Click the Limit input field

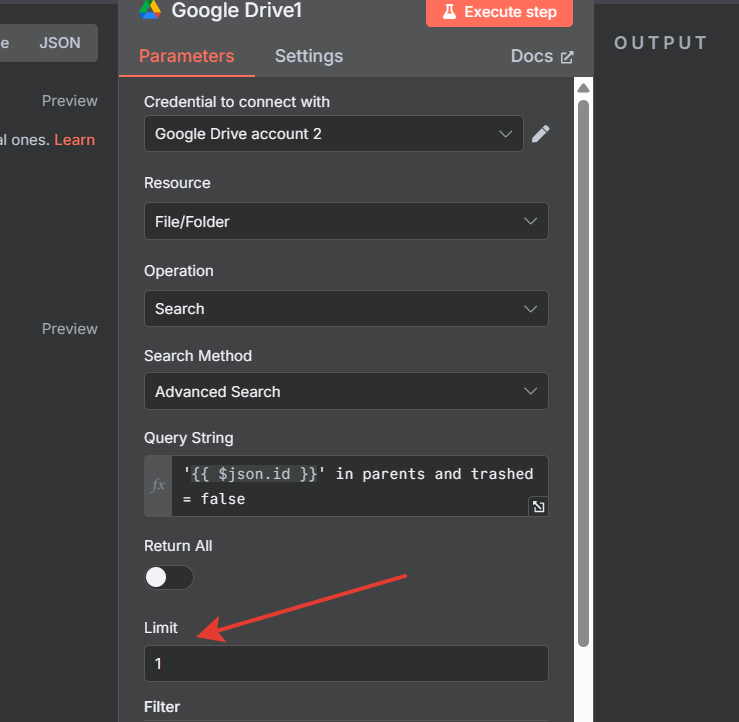coord(346,664)
